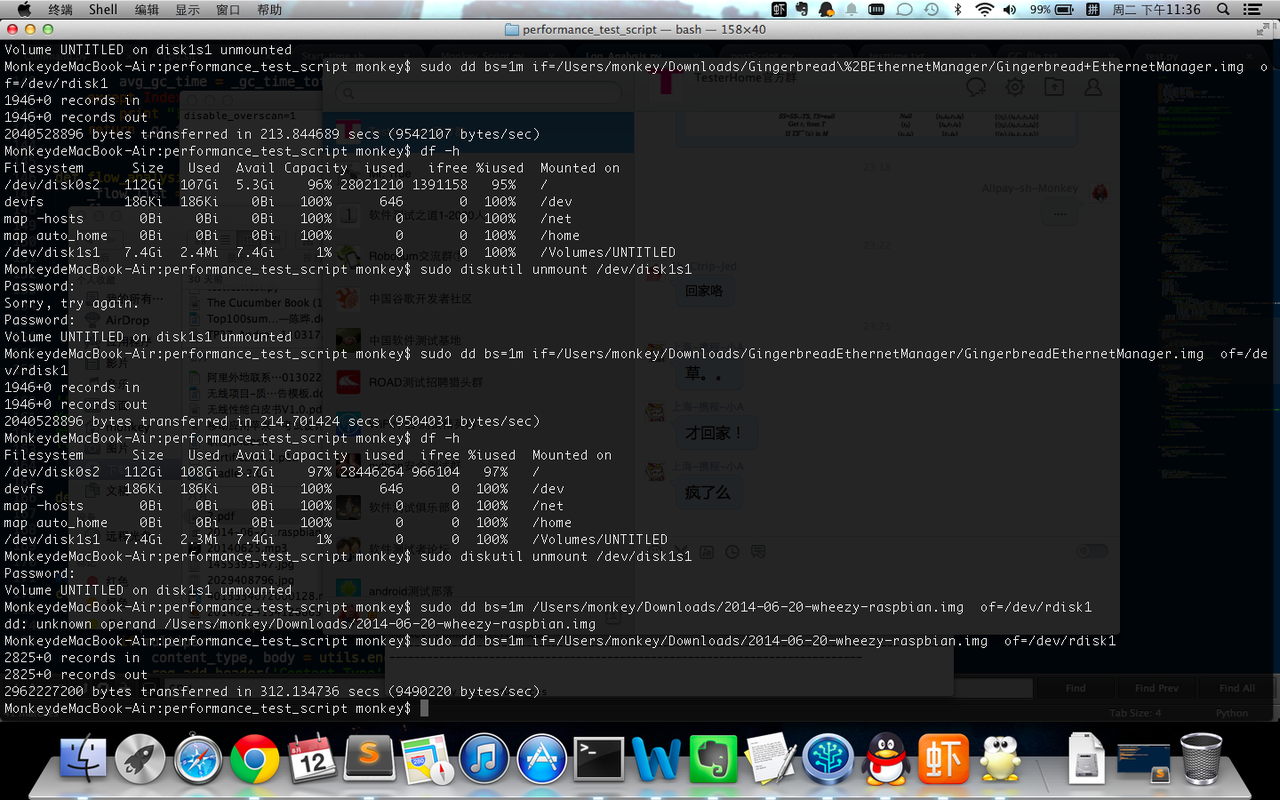Open Python syntax selector in Sublime
1280x800 pixels.
1231,713
